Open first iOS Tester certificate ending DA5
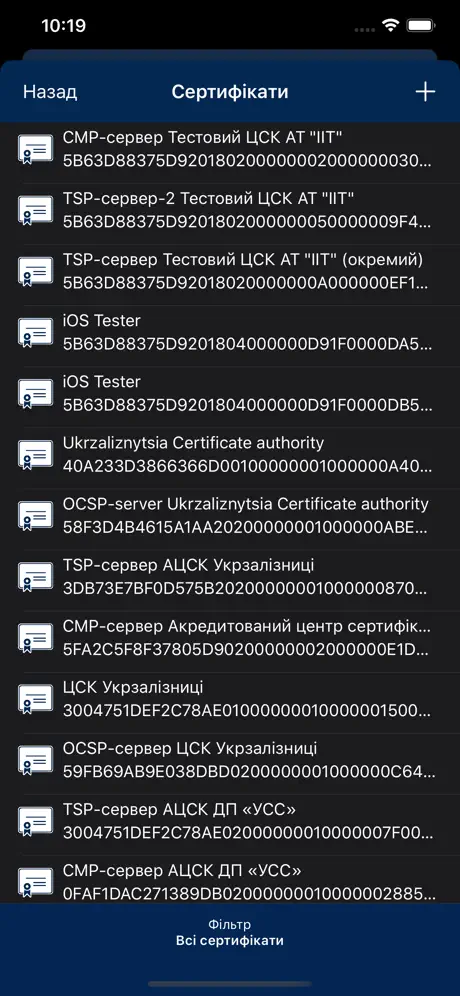Image resolution: width=460 pixels, height=996 pixels. pyautogui.click(x=230, y=333)
